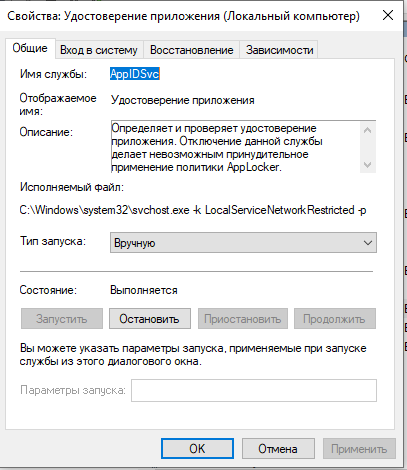Click the description scrollbar down arrow
The width and height of the screenshot is (407, 470).
(x=368, y=165)
